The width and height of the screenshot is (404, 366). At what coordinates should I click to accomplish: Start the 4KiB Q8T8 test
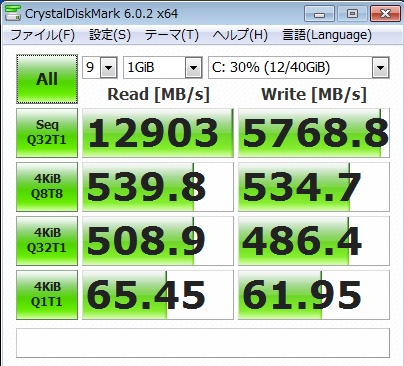(x=47, y=187)
